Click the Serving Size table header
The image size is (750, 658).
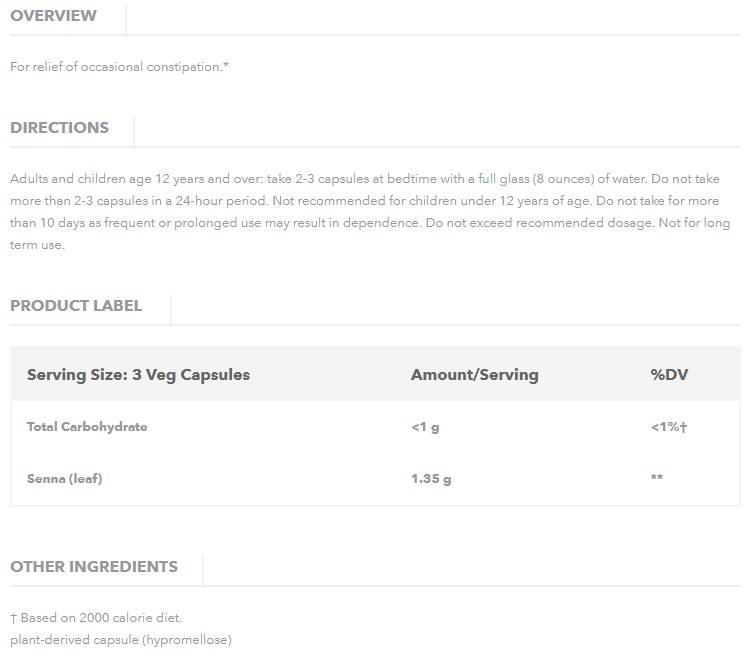(x=138, y=375)
